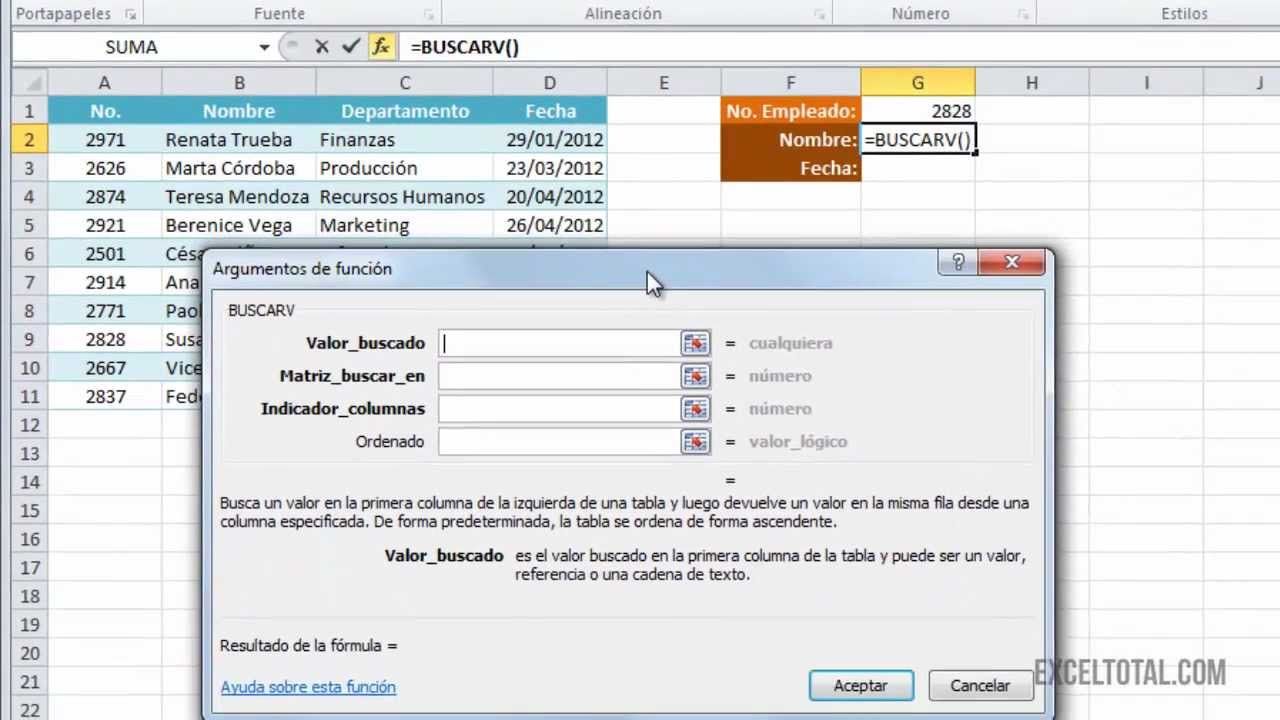The width and height of the screenshot is (1280, 720).
Task: Click cell with Renata Trueba
Action: point(239,140)
